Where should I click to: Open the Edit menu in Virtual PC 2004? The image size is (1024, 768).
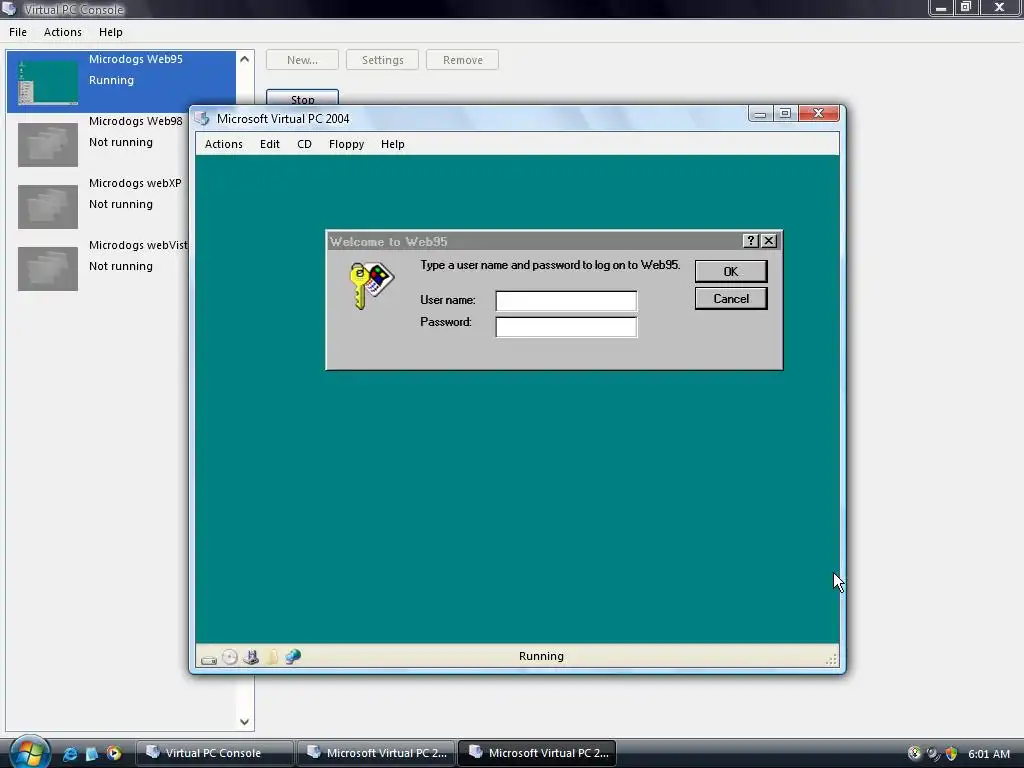(x=270, y=144)
